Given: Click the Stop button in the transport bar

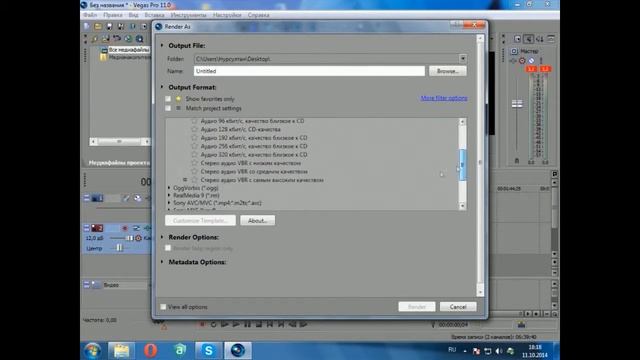Looking at the screenshot, I should 259,324.
